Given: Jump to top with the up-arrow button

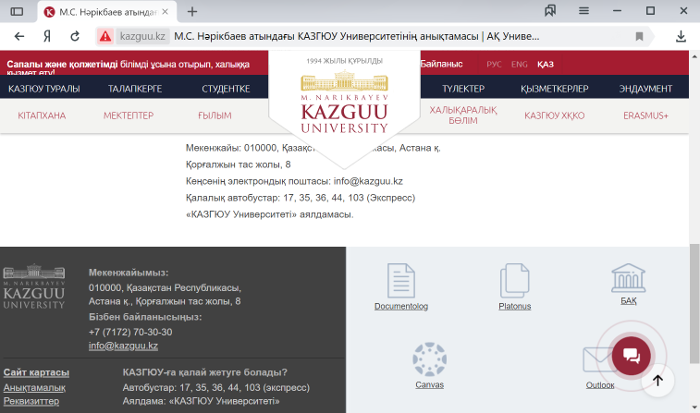Looking at the screenshot, I should (658, 380).
